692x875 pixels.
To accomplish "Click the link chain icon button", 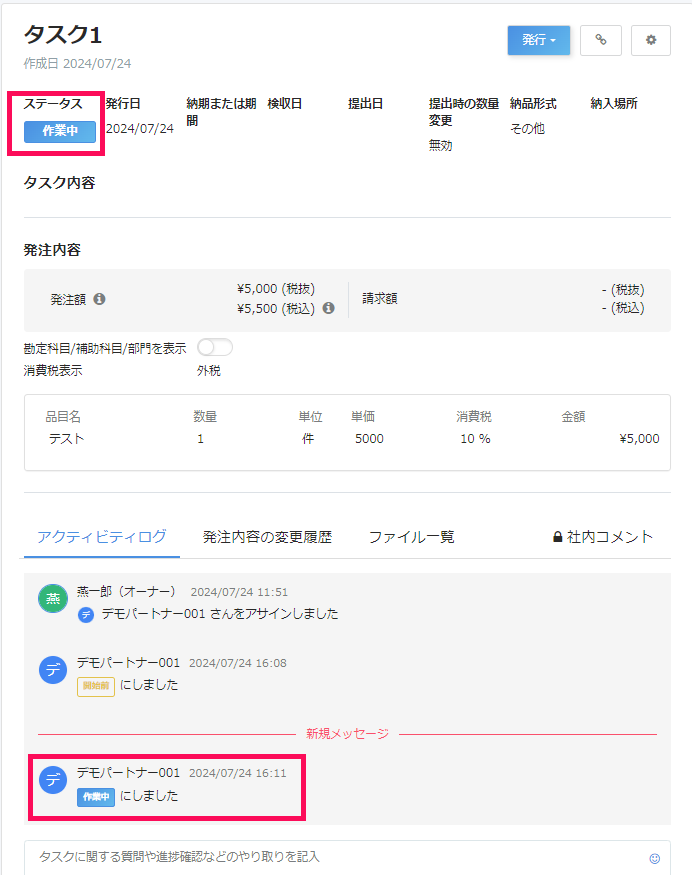I will tap(600, 40).
